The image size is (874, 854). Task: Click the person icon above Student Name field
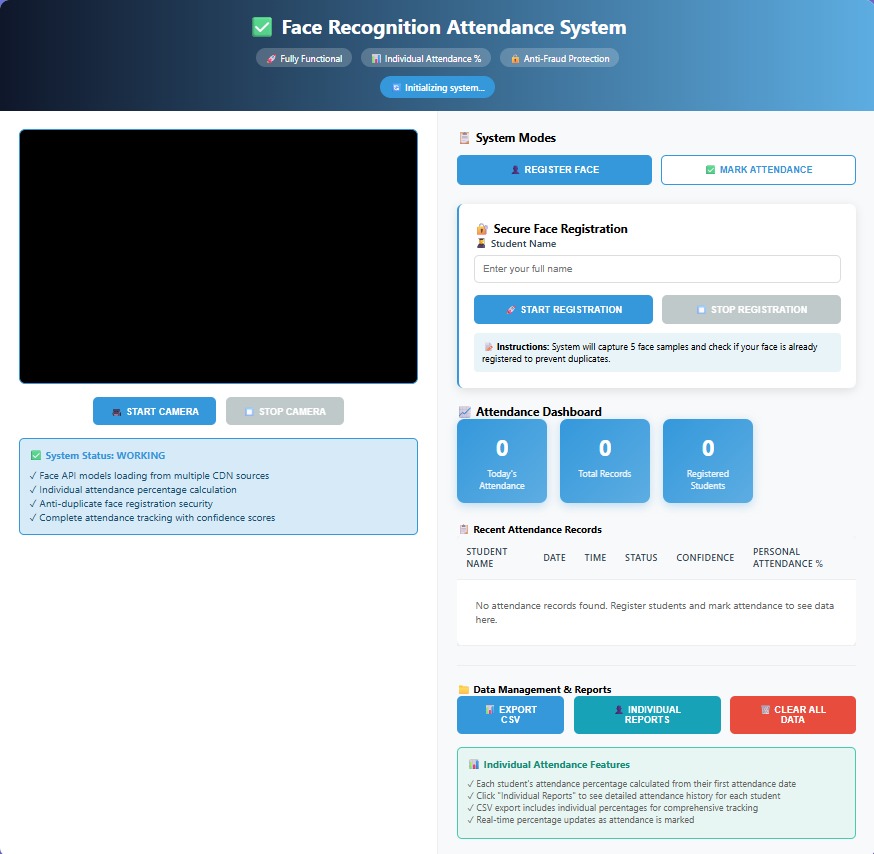pyautogui.click(x=477, y=243)
